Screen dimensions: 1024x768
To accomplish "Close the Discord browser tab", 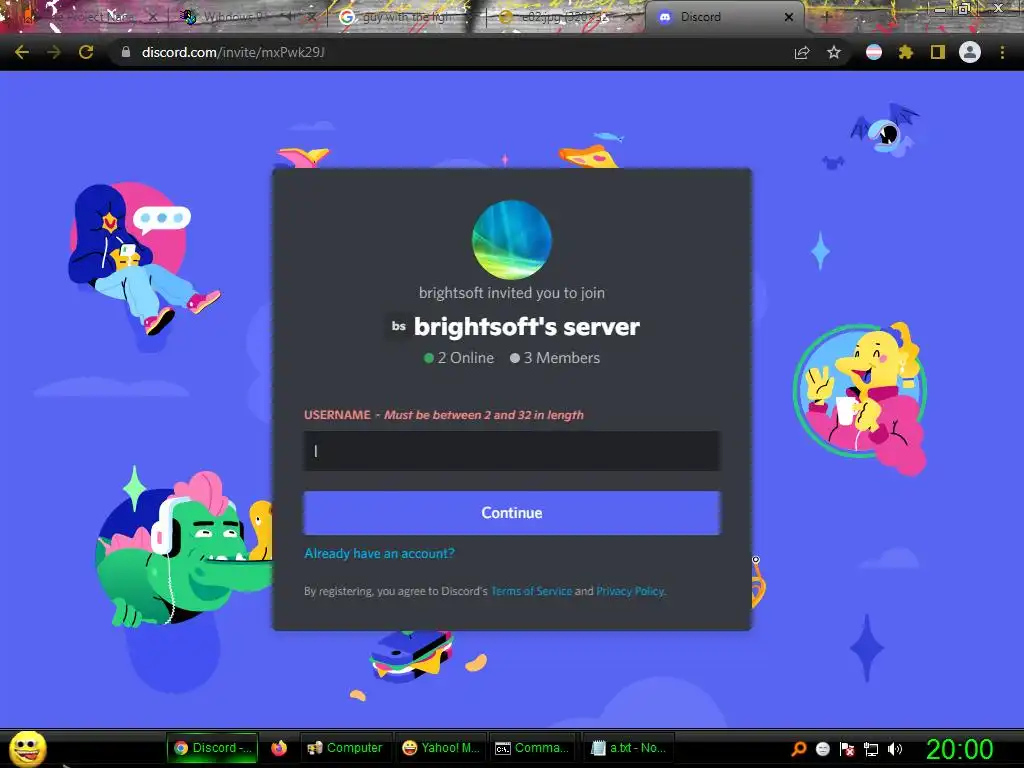I will coord(789,17).
